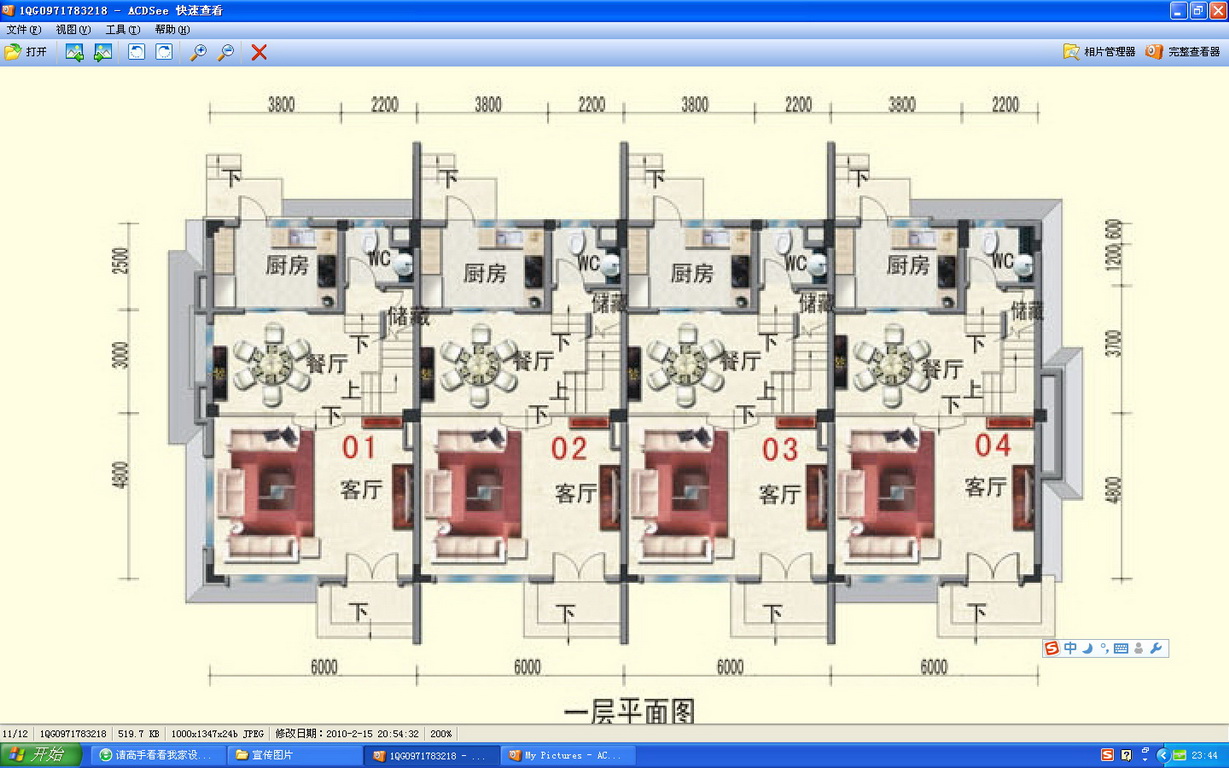1229x768 pixels.
Task: Open the Sogou soft keyboard icon
Action: coord(1121,649)
